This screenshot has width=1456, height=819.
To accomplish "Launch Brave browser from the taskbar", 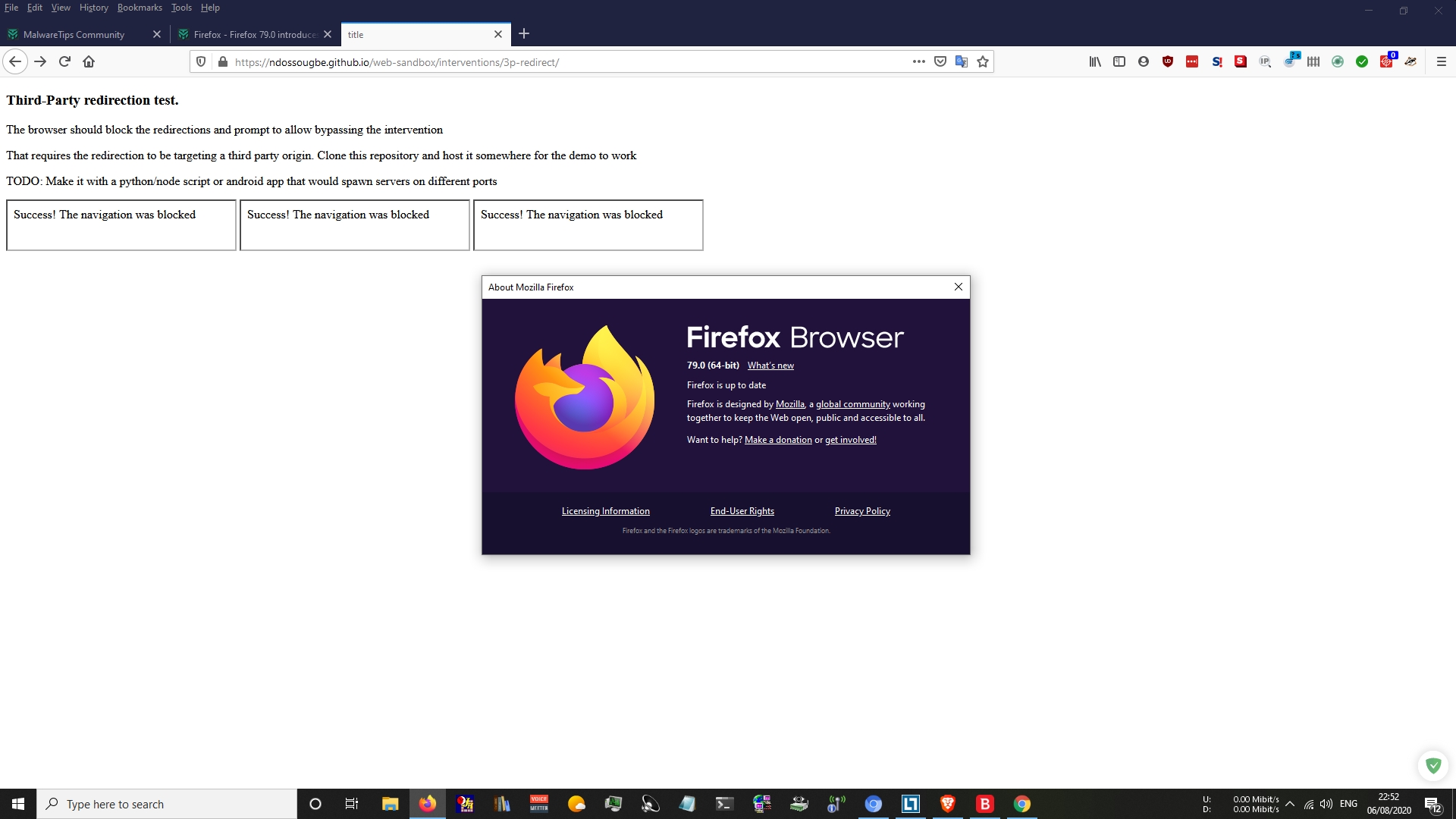I will tap(947, 804).
